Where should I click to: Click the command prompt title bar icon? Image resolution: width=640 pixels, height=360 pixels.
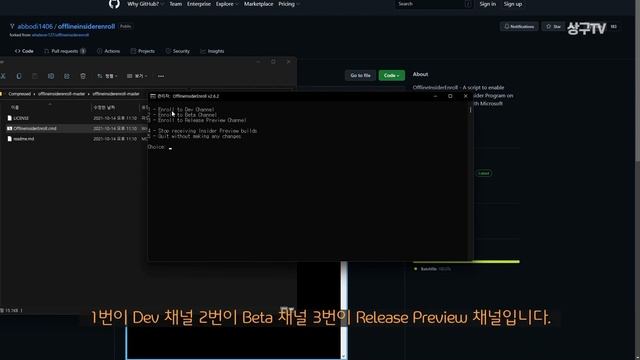coord(153,96)
